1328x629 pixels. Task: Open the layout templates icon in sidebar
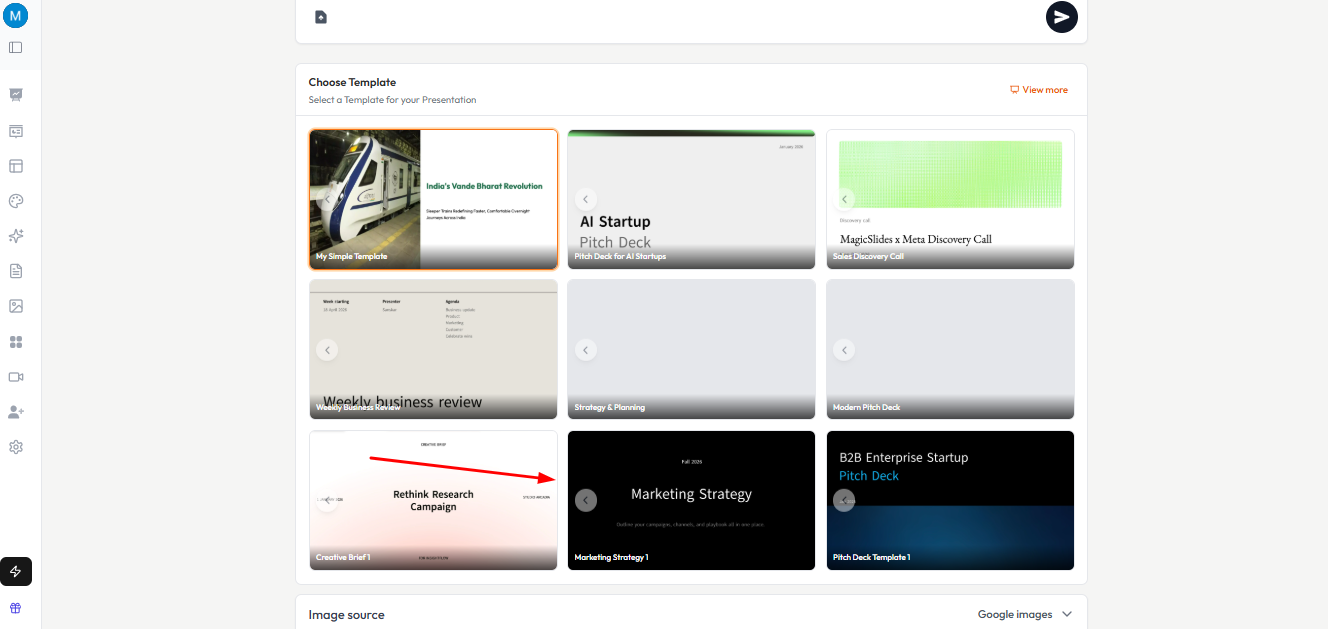pyautogui.click(x=16, y=166)
